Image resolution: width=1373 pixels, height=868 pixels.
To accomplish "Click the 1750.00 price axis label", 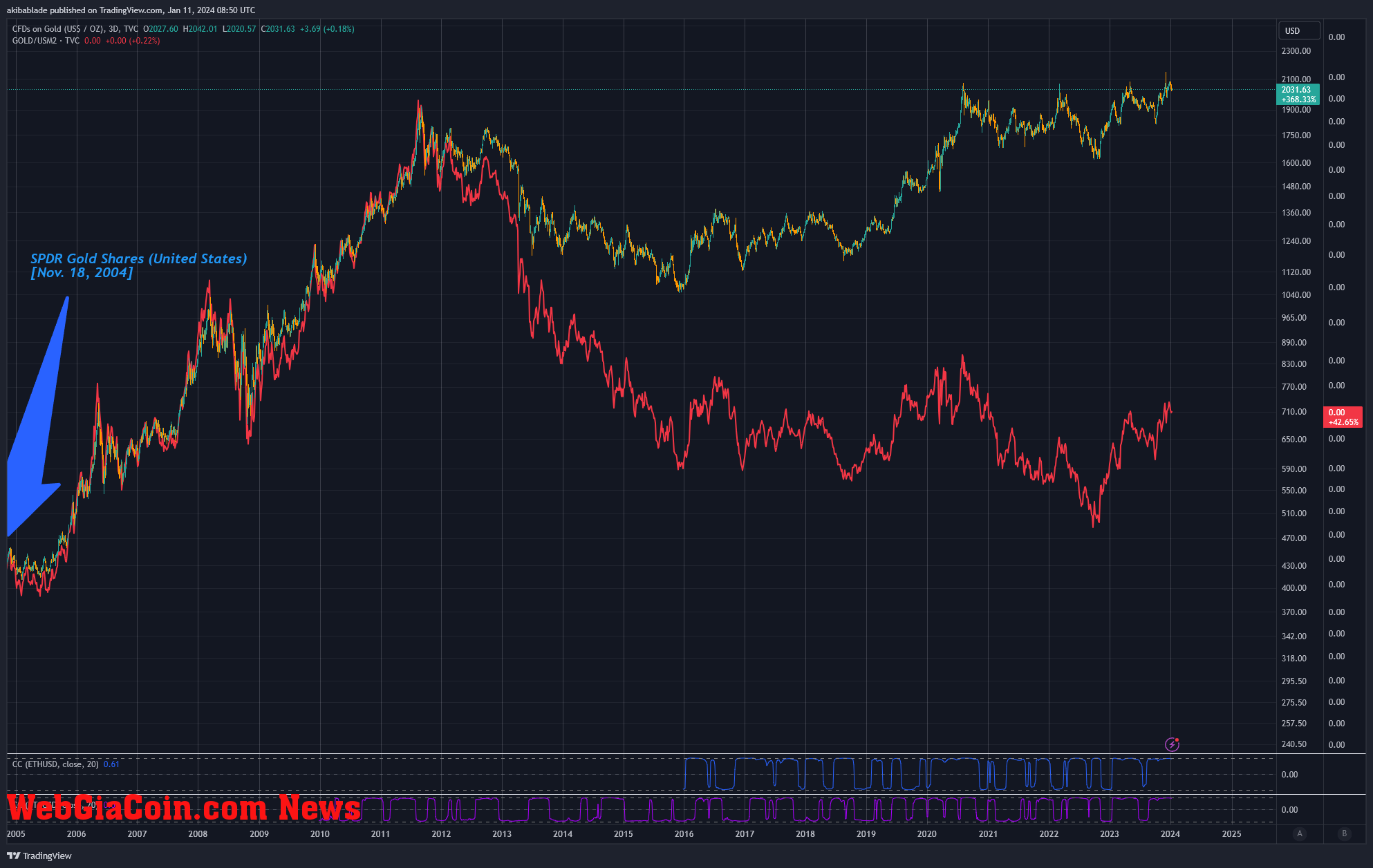I will coord(1296,135).
